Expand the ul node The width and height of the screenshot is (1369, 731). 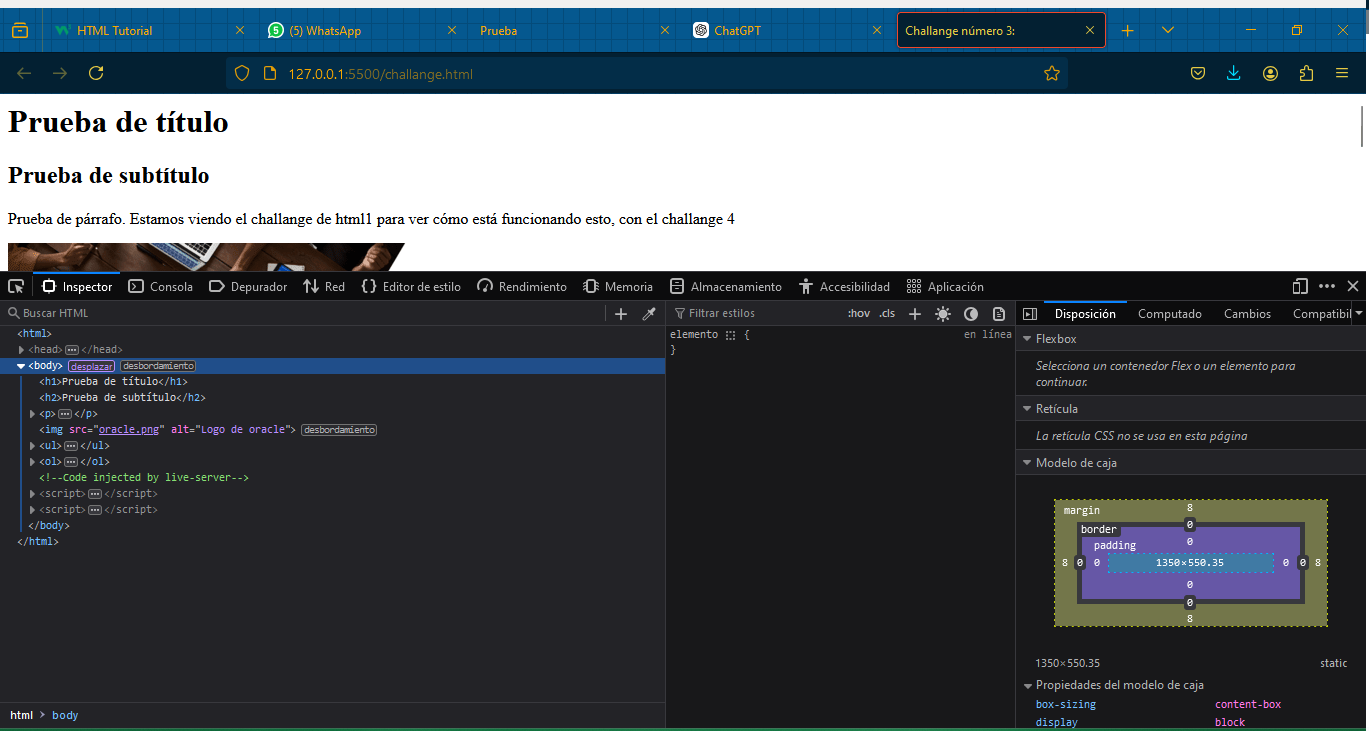pyautogui.click(x=33, y=446)
